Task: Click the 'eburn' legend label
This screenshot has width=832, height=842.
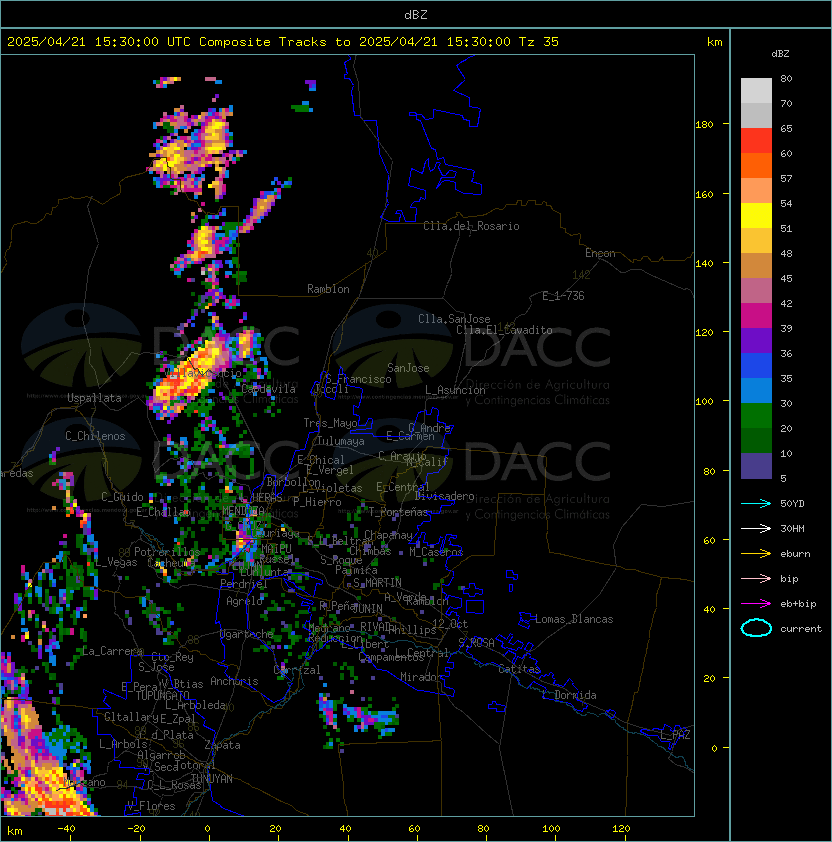Action: tap(795, 554)
